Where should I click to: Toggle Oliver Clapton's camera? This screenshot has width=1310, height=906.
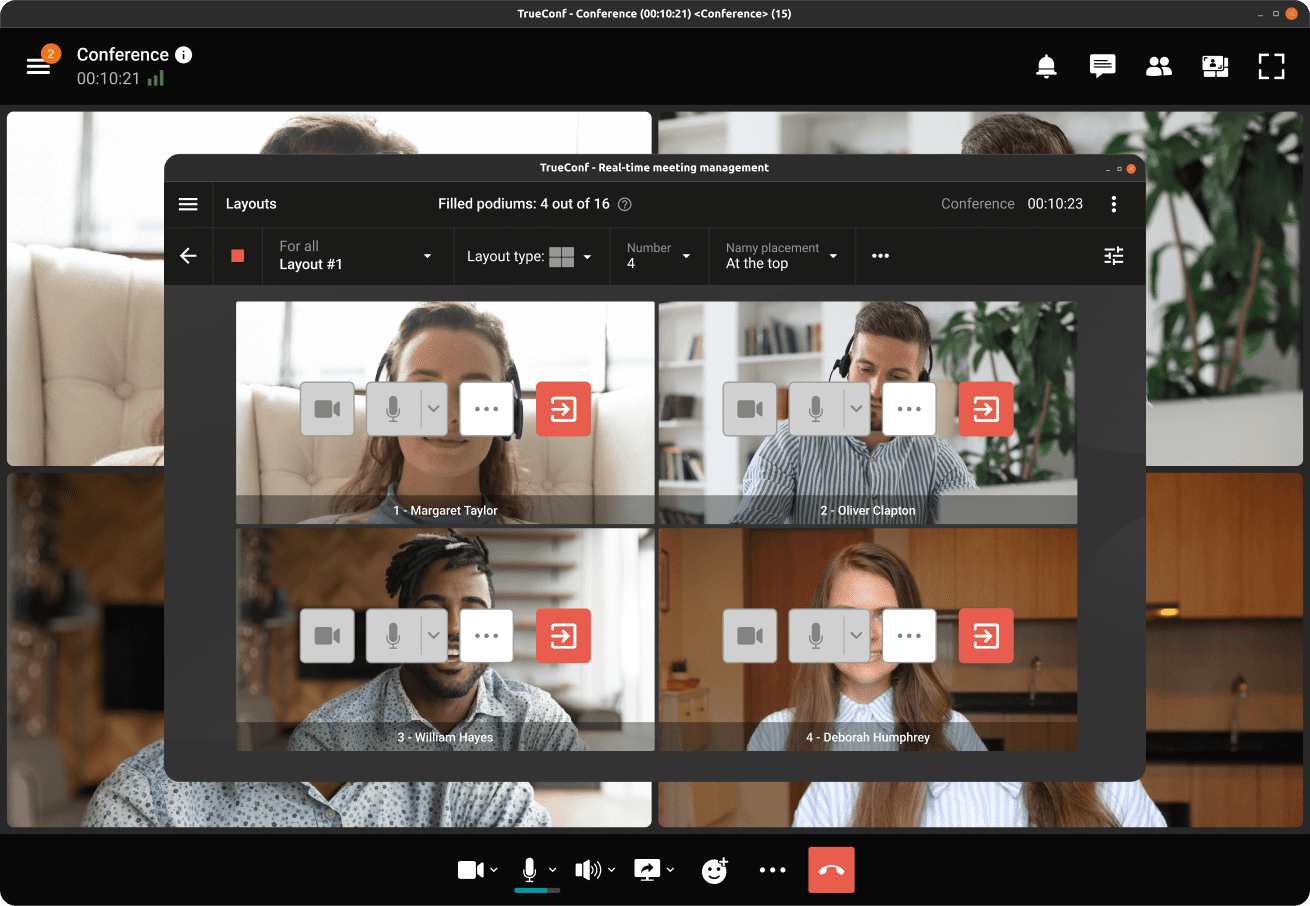click(749, 409)
